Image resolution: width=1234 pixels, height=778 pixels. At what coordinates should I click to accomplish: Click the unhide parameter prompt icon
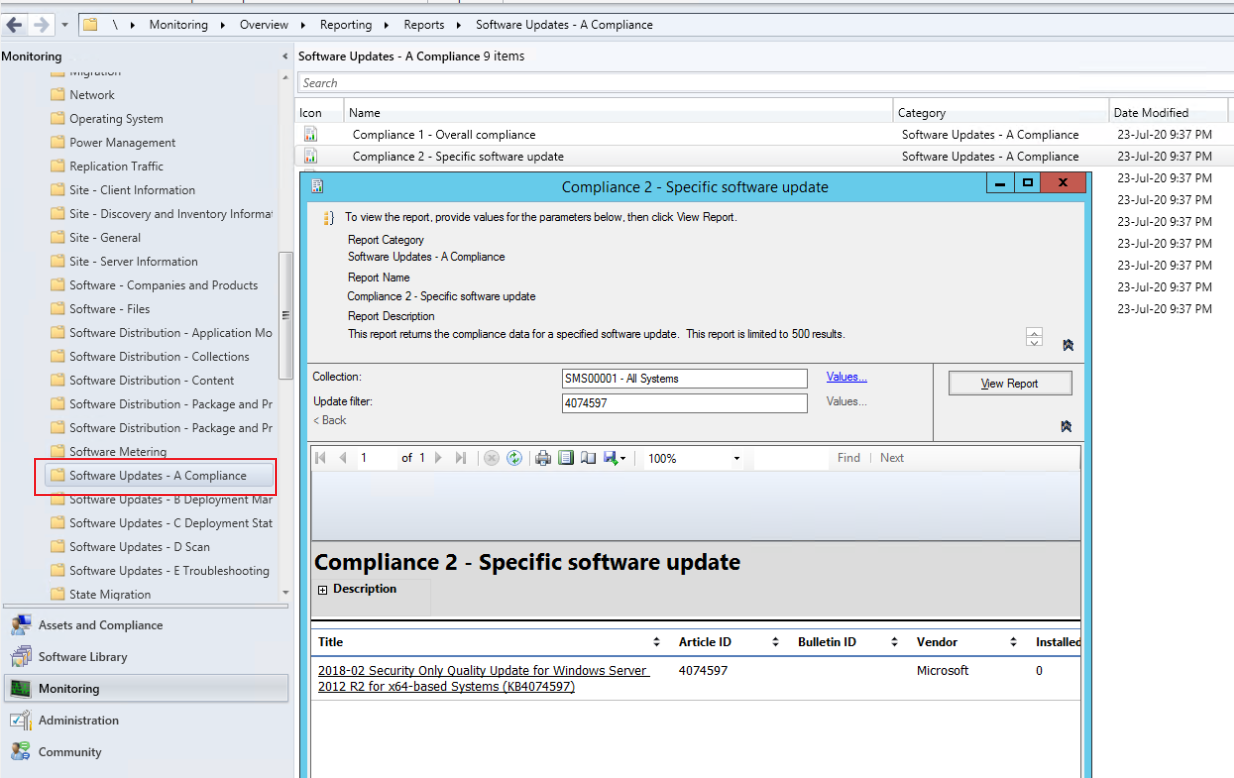(x=1067, y=426)
